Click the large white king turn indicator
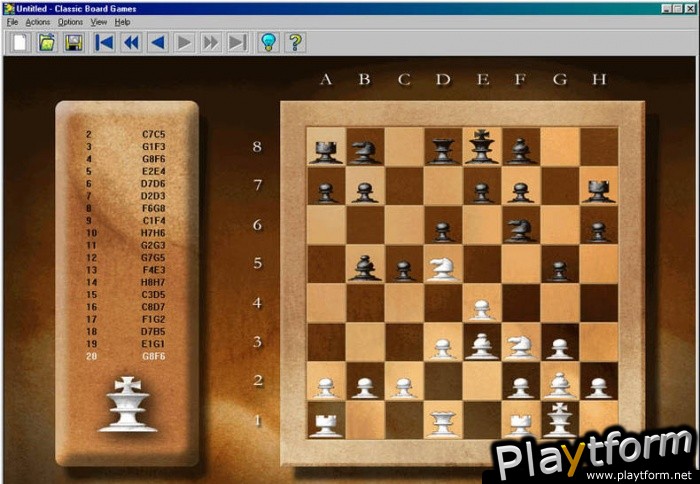 tap(128, 404)
